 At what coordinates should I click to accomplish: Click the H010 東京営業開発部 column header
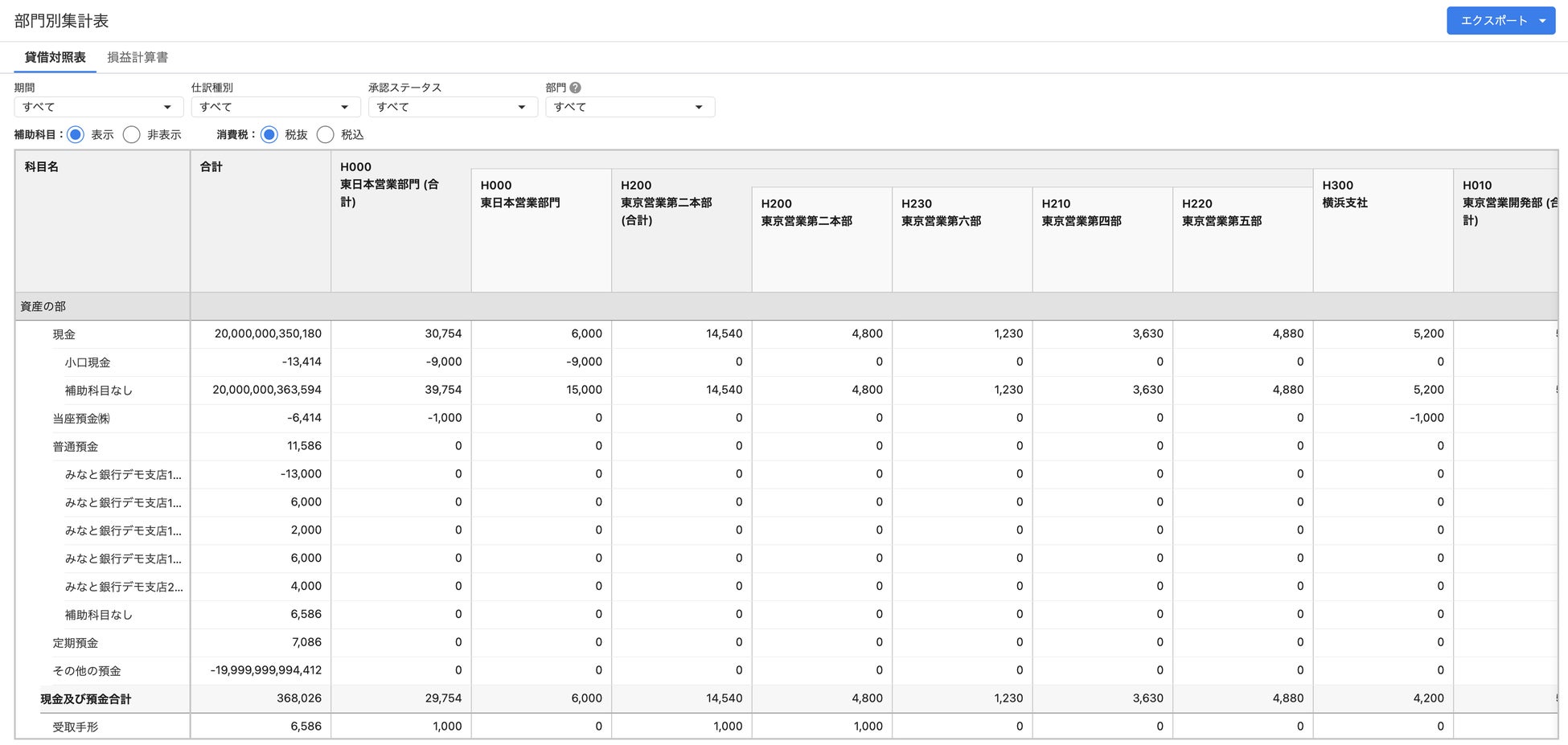[x=1505, y=231]
